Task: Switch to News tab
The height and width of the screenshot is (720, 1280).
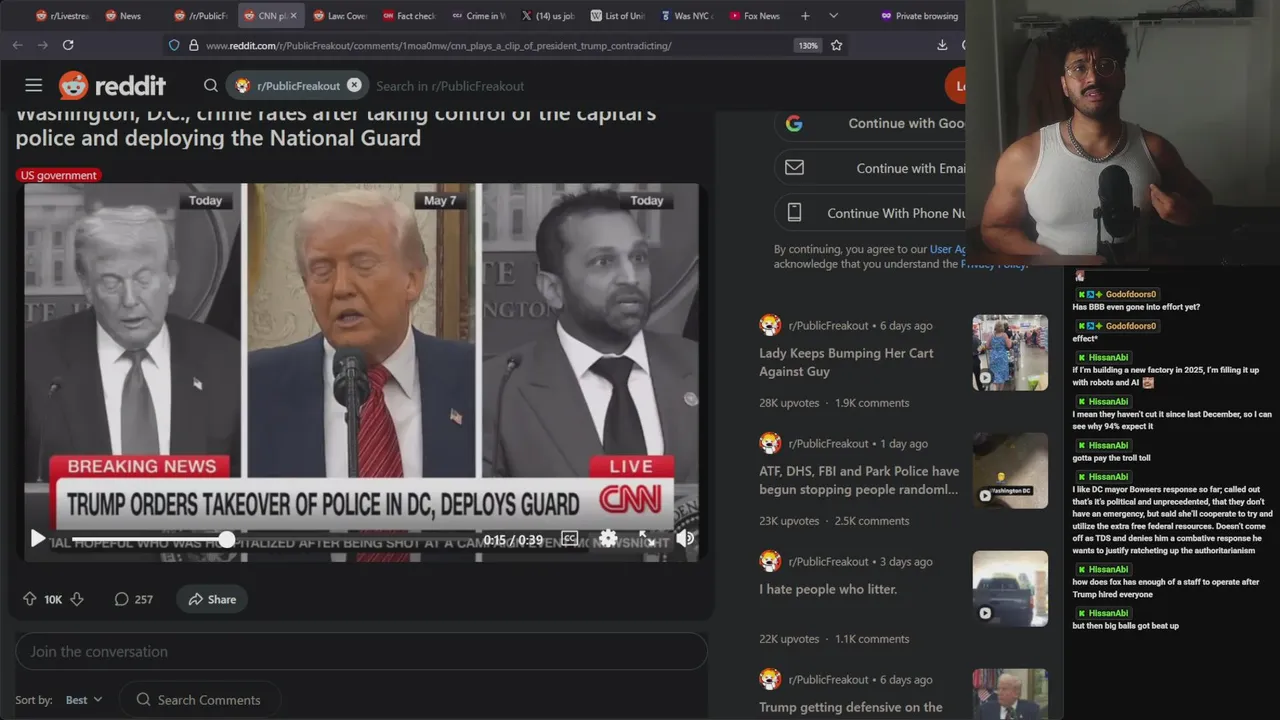Action: point(131,16)
